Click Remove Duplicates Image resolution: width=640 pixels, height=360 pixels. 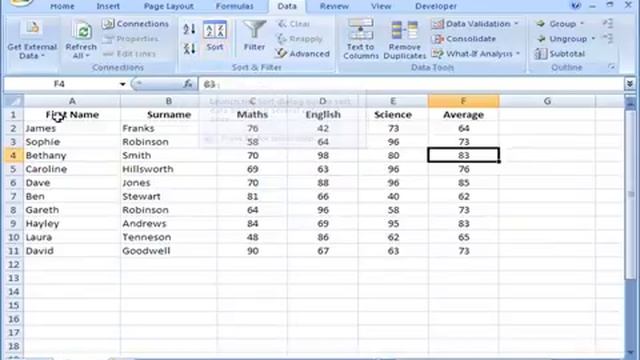click(404, 40)
